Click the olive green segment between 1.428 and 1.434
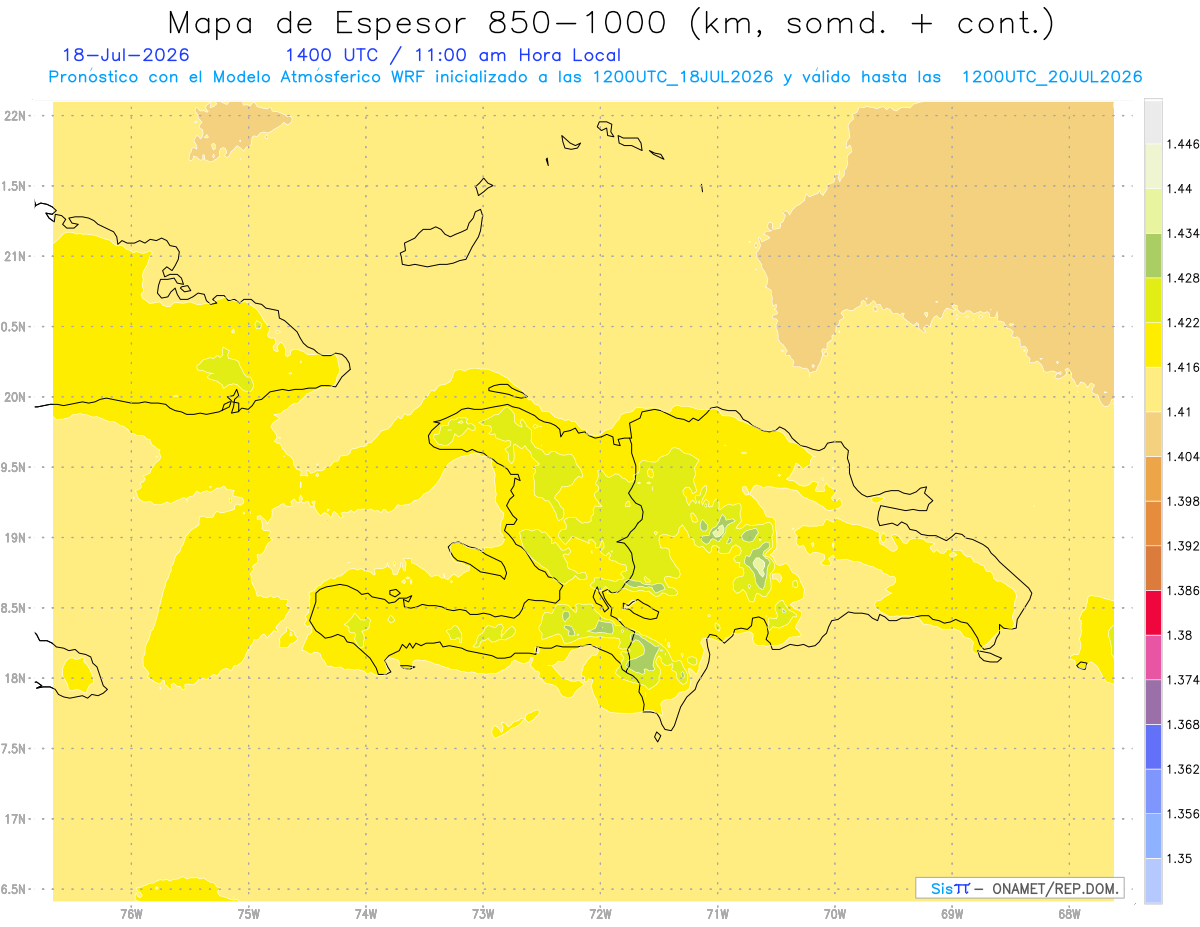 pyautogui.click(x=1153, y=255)
